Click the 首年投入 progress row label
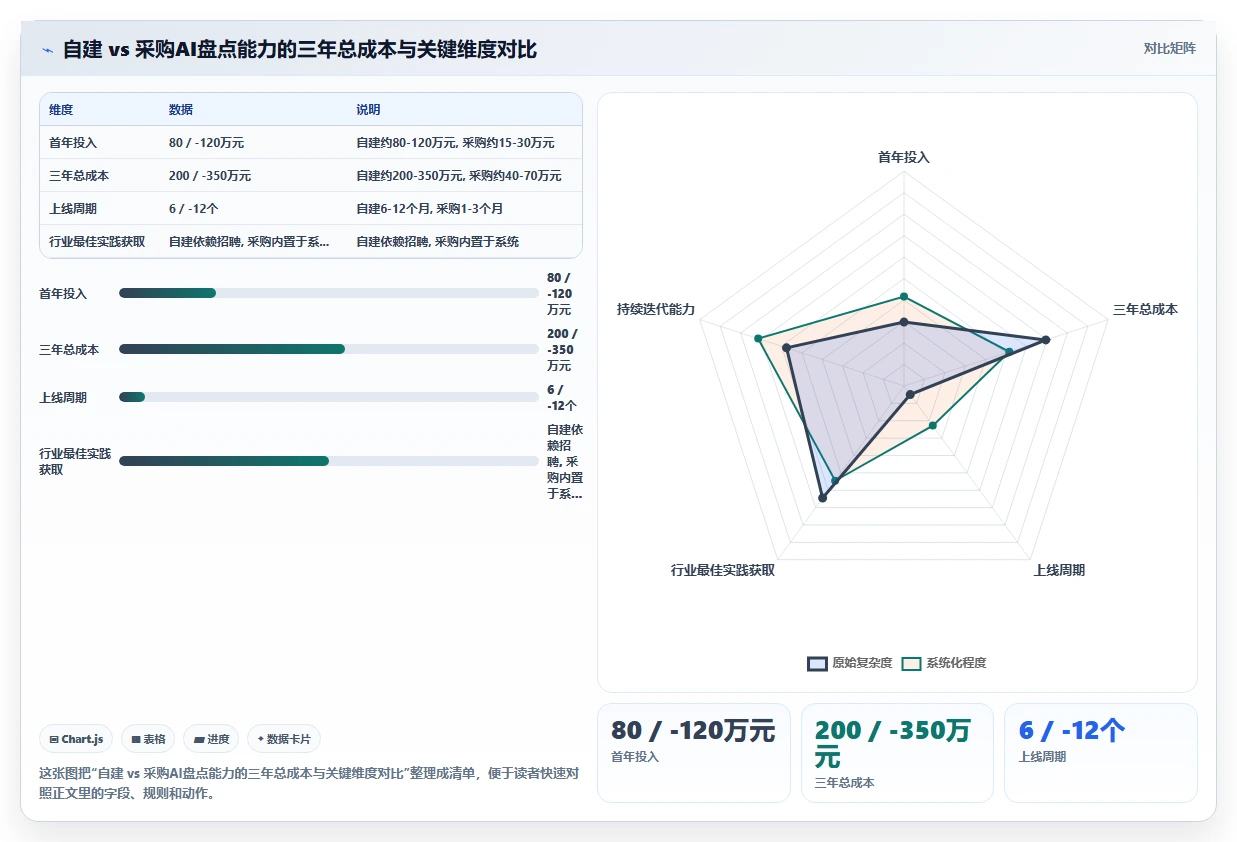The width and height of the screenshot is (1237, 842). point(63,293)
